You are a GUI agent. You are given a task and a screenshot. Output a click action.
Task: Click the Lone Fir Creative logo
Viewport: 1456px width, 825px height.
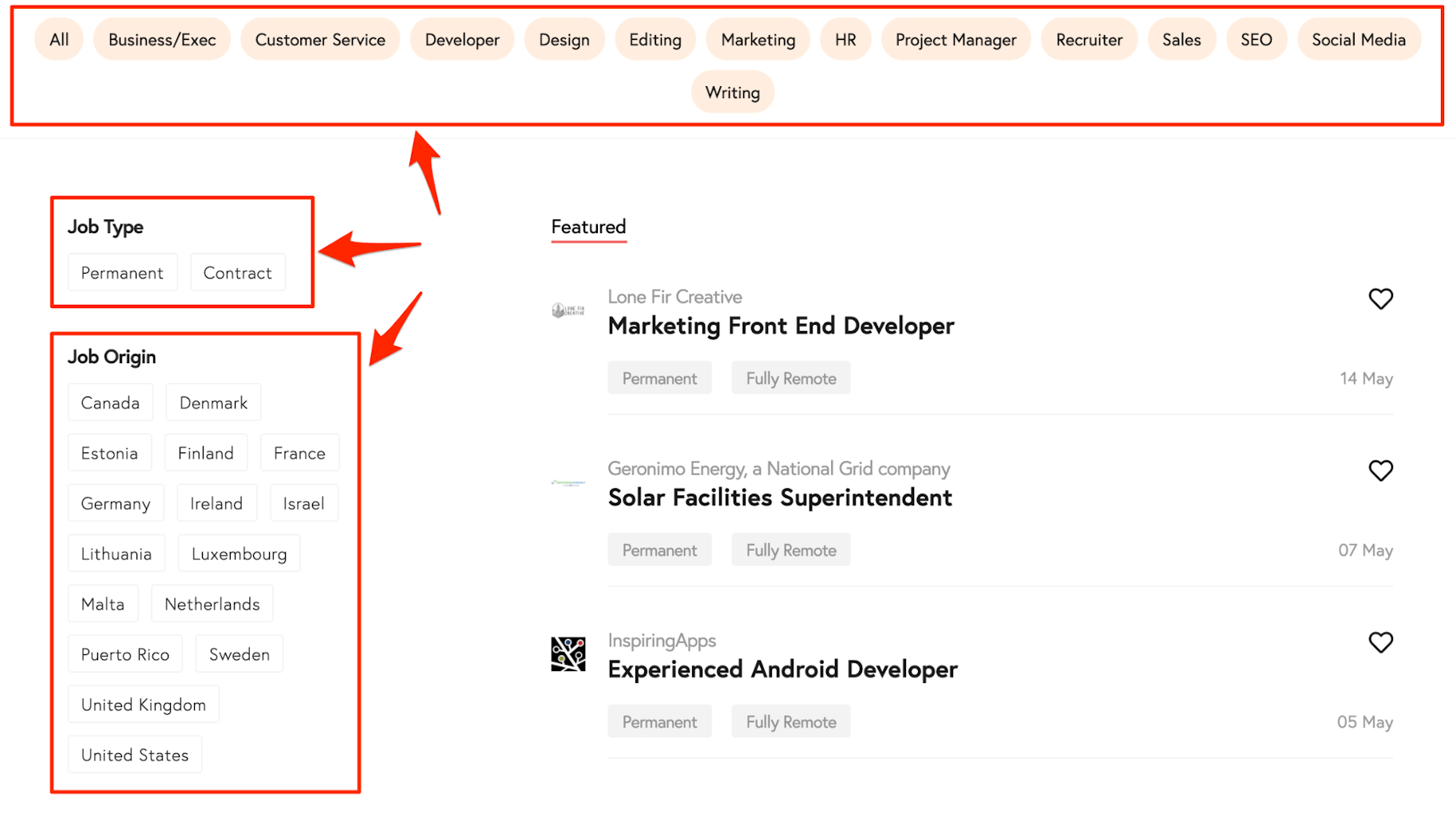pos(568,310)
